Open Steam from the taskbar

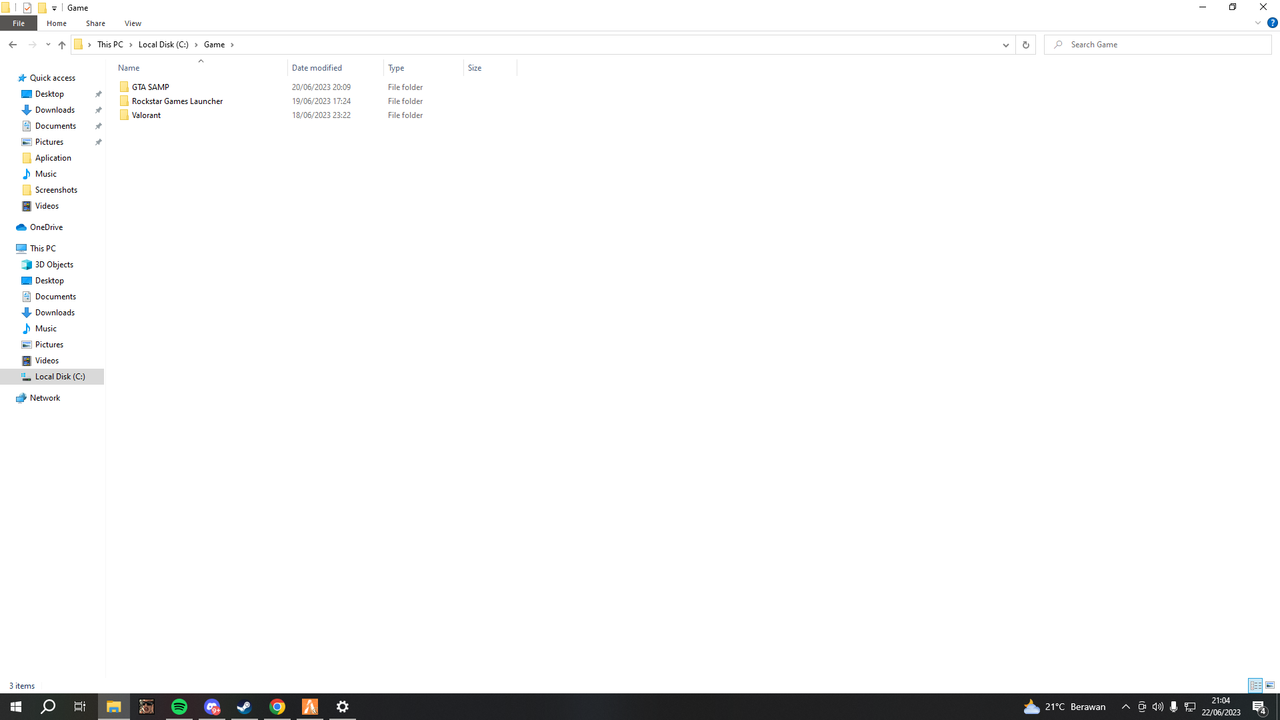(244, 707)
